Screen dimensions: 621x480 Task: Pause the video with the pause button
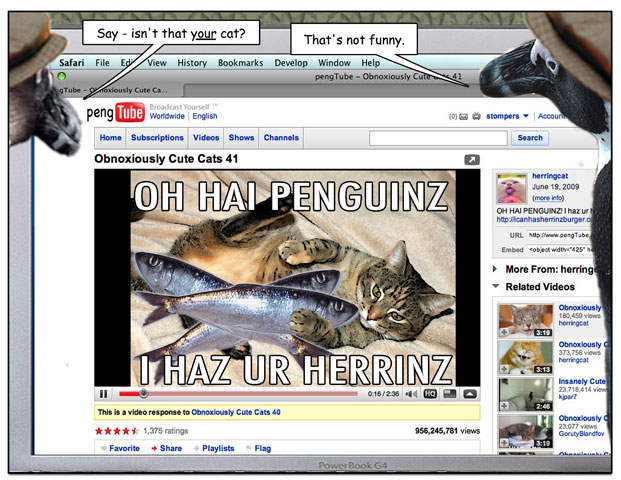pyautogui.click(x=104, y=394)
